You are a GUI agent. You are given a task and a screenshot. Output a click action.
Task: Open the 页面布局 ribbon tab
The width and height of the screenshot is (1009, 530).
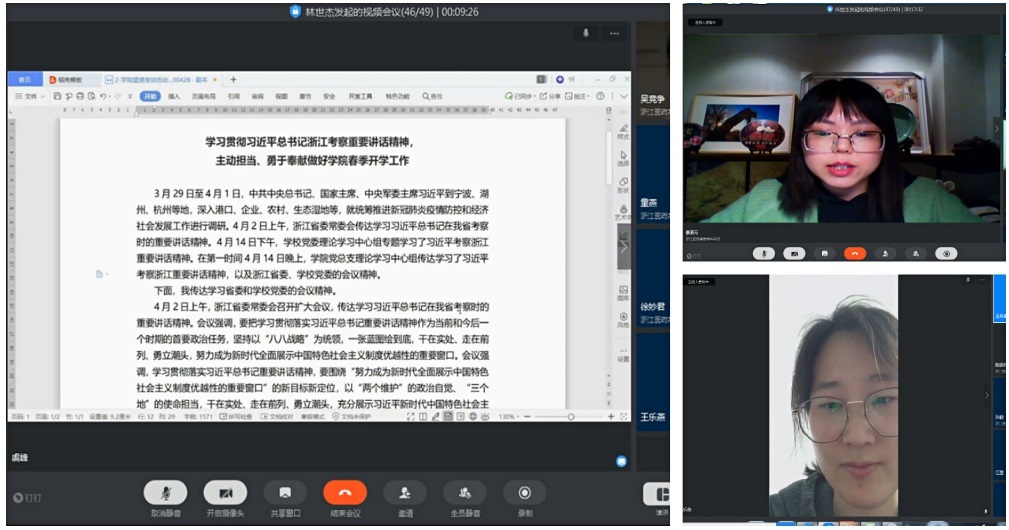[x=203, y=96]
